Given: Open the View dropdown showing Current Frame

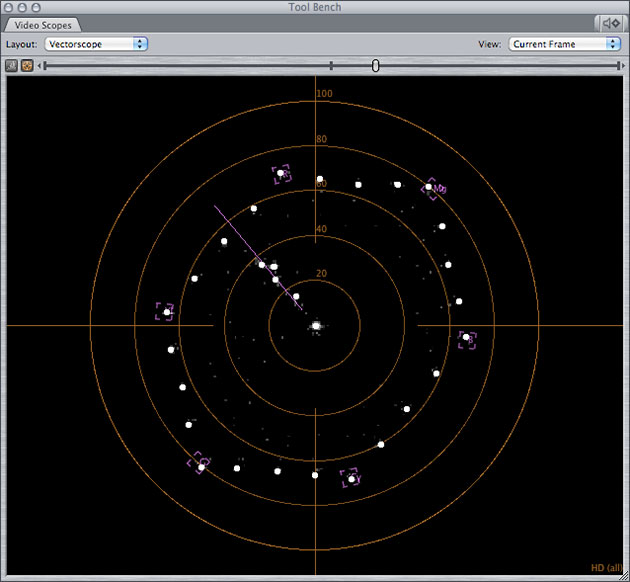Looking at the screenshot, I should 564,44.
